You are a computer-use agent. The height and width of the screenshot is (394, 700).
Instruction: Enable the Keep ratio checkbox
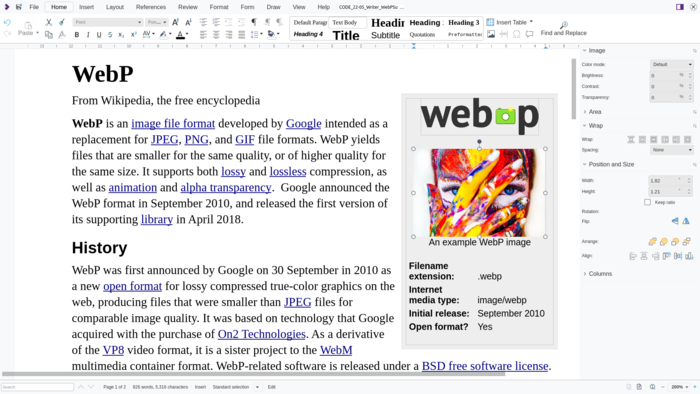[x=647, y=202]
